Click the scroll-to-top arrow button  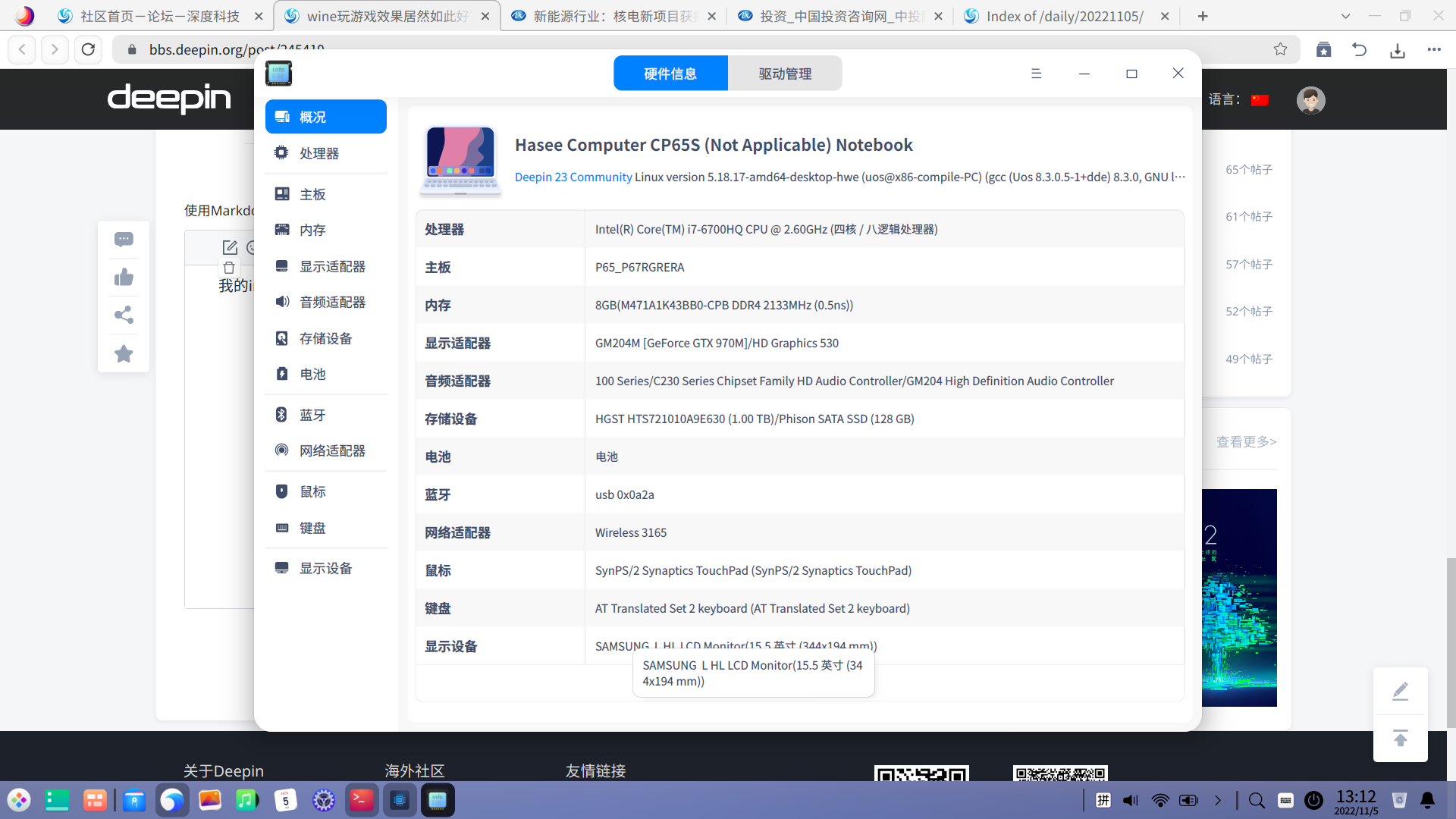pos(1400,738)
